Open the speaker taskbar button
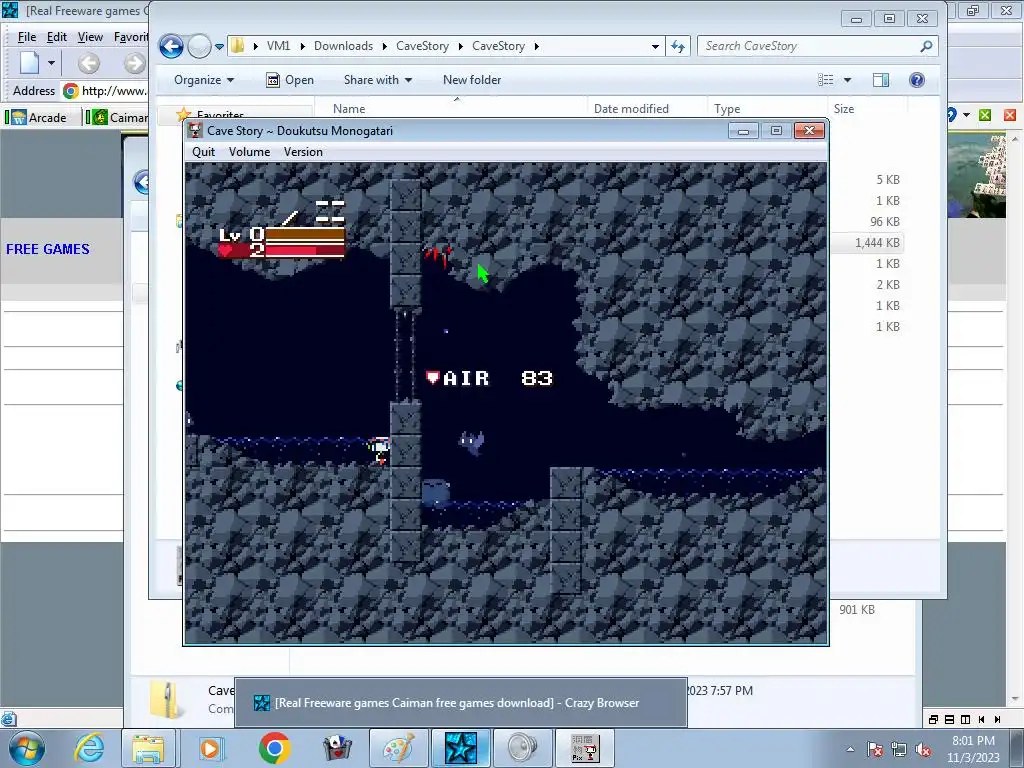 click(522, 748)
